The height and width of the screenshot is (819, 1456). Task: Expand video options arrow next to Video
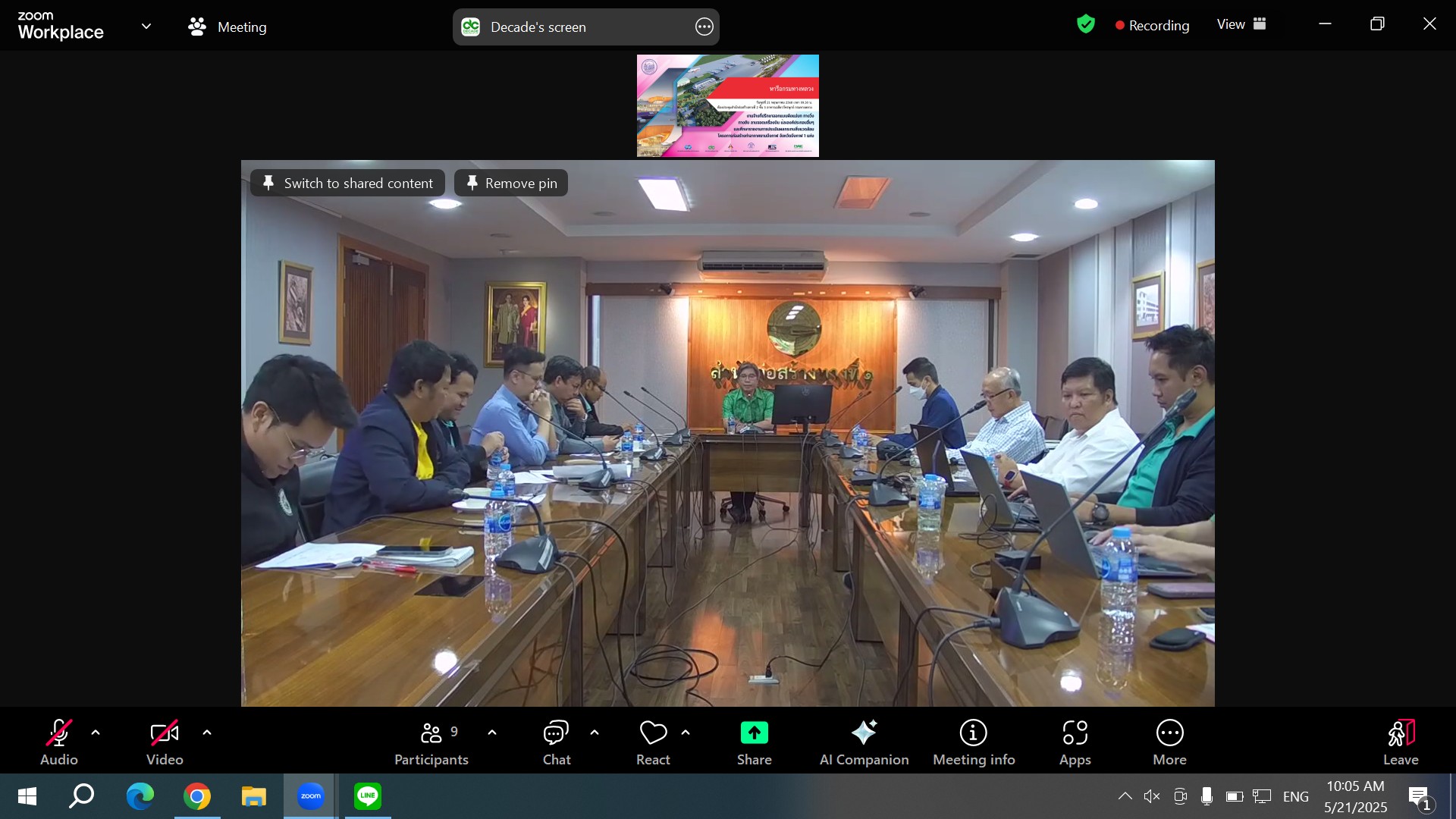tap(207, 733)
